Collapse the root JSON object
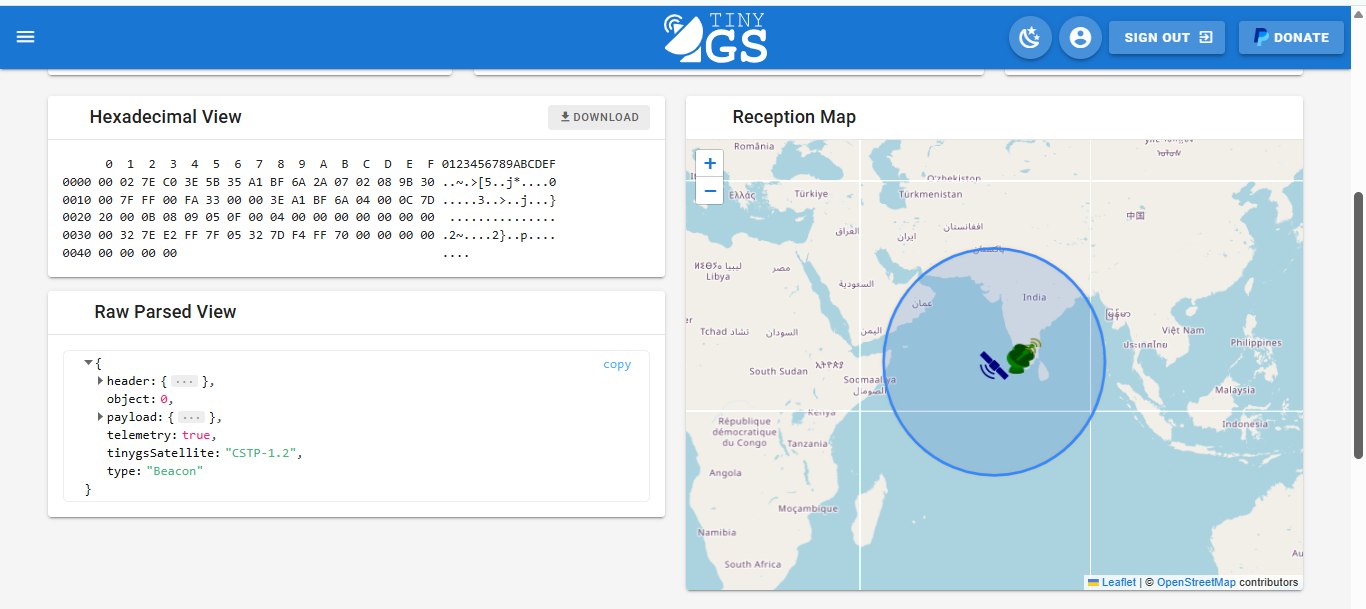 click(x=89, y=362)
